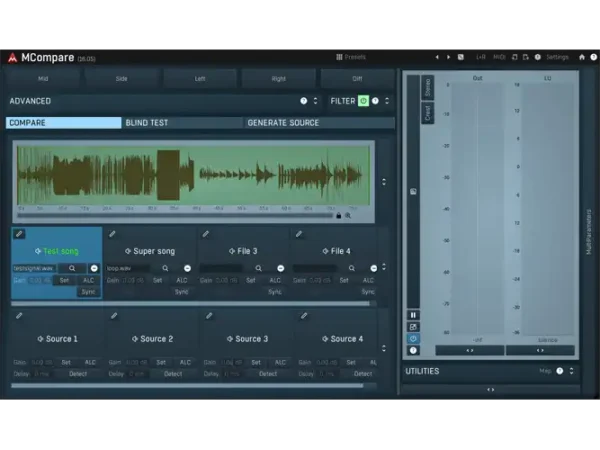This screenshot has height=450, width=600.
Task: Click the waveform zoom magnifier icon
Action: (x=348, y=216)
